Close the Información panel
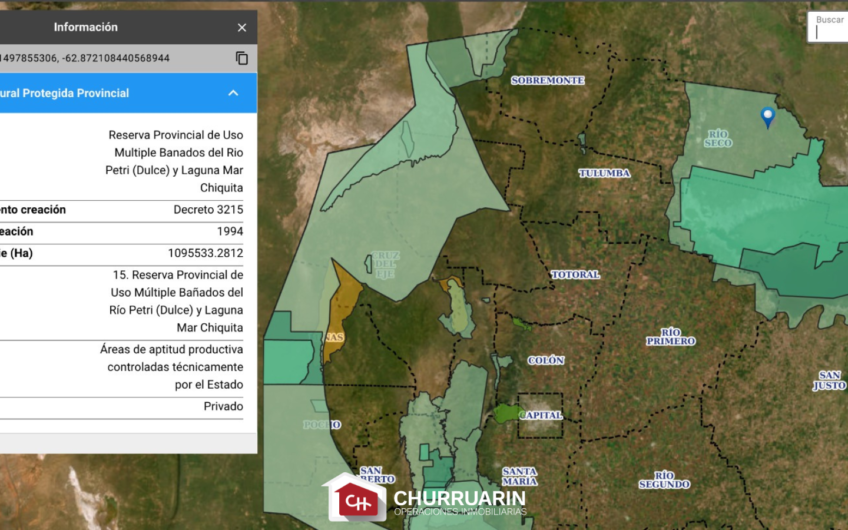 point(242,28)
